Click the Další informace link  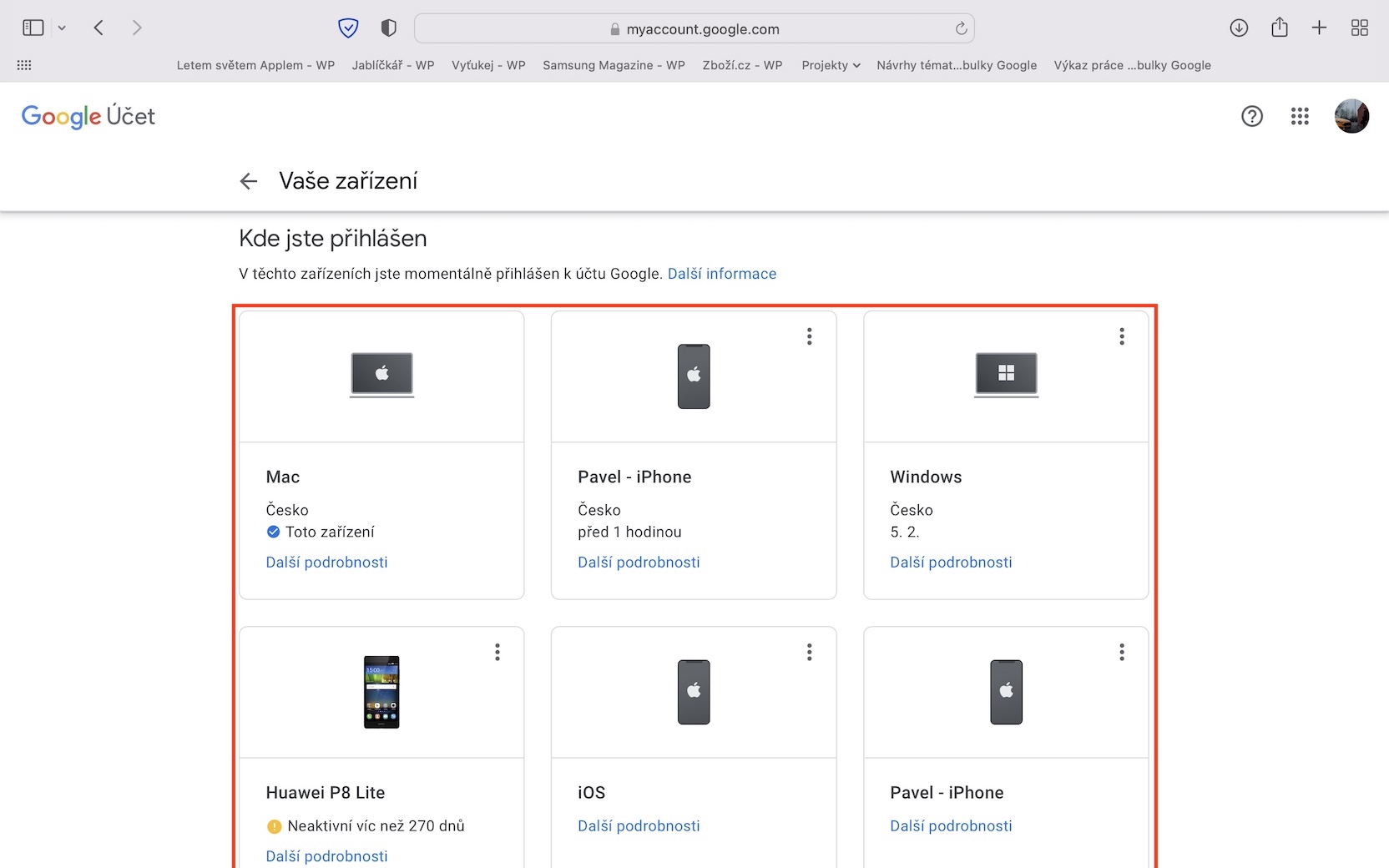click(x=722, y=274)
